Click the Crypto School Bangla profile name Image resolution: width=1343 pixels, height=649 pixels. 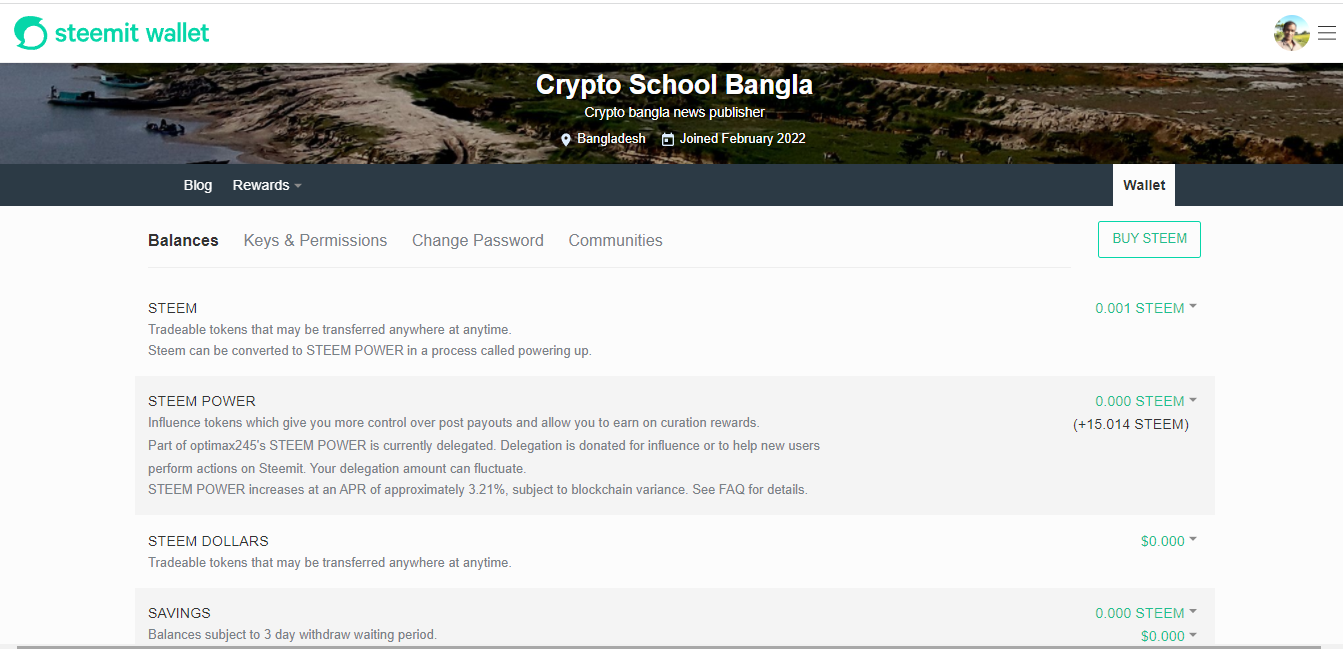(674, 85)
